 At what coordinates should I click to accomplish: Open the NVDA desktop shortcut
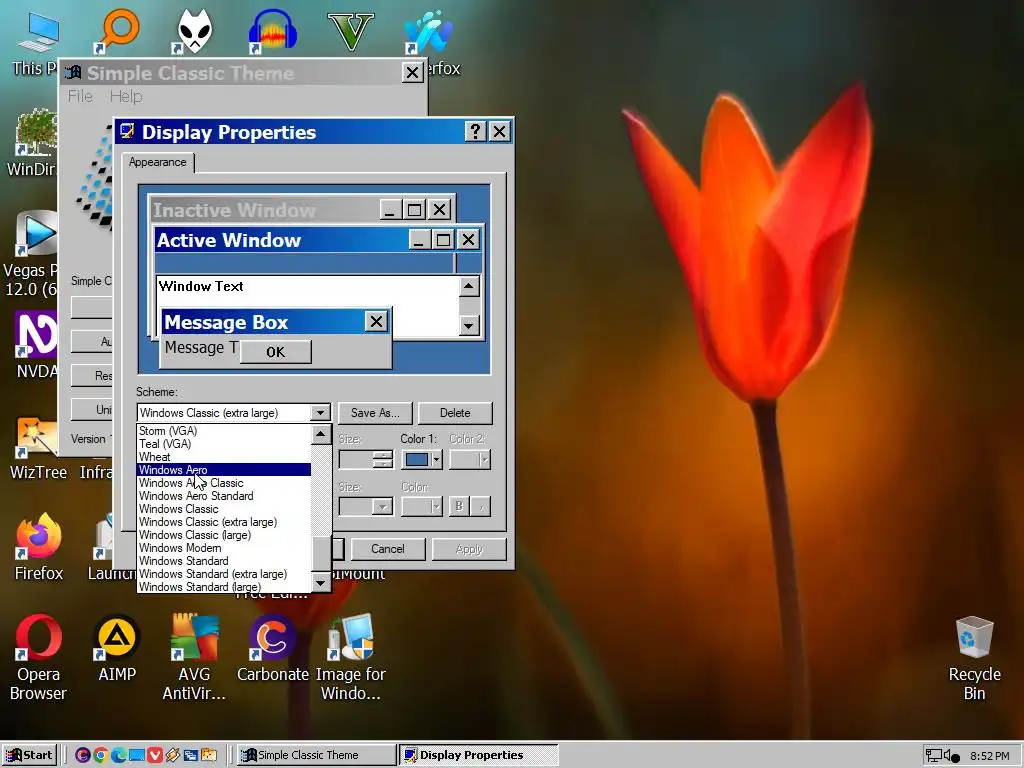pyautogui.click(x=35, y=334)
